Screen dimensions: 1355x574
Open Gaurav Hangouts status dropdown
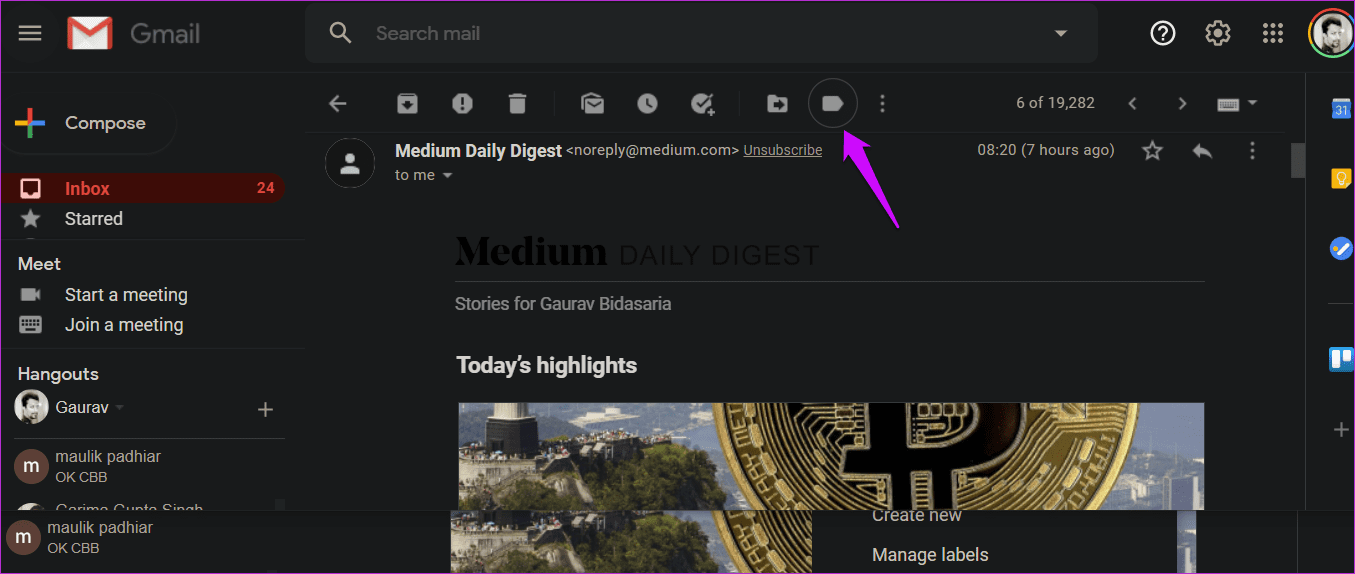click(x=120, y=408)
